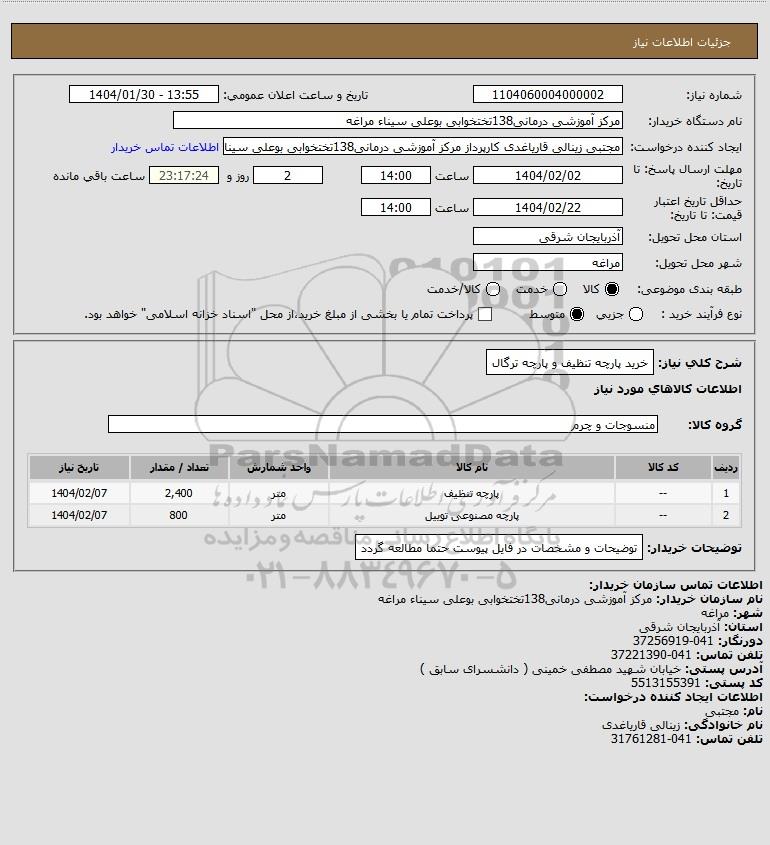Click the need date for row 2
The width and height of the screenshot is (770, 845).
[79, 515]
